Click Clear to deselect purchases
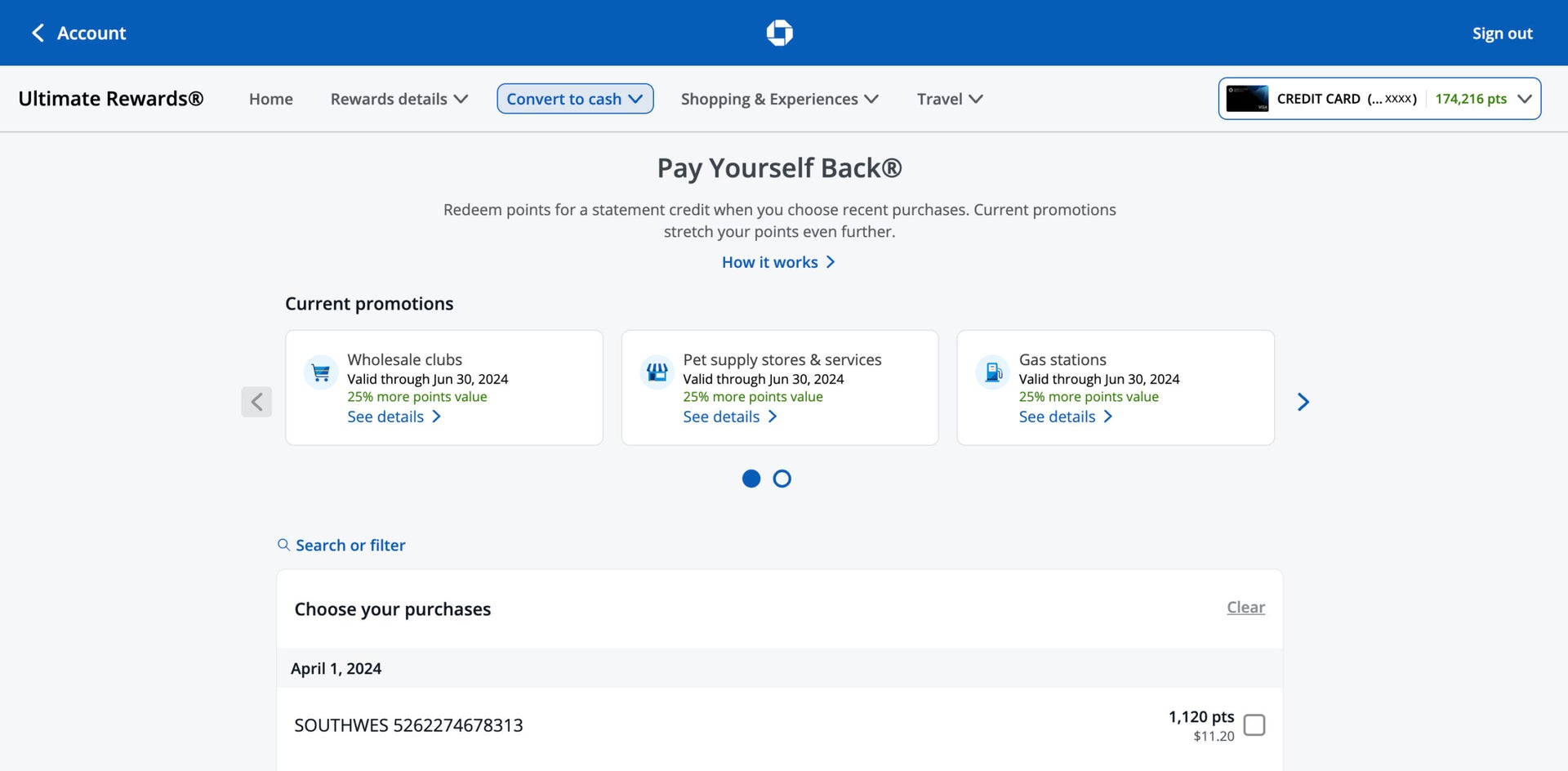The height and width of the screenshot is (771, 1568). pyautogui.click(x=1245, y=608)
